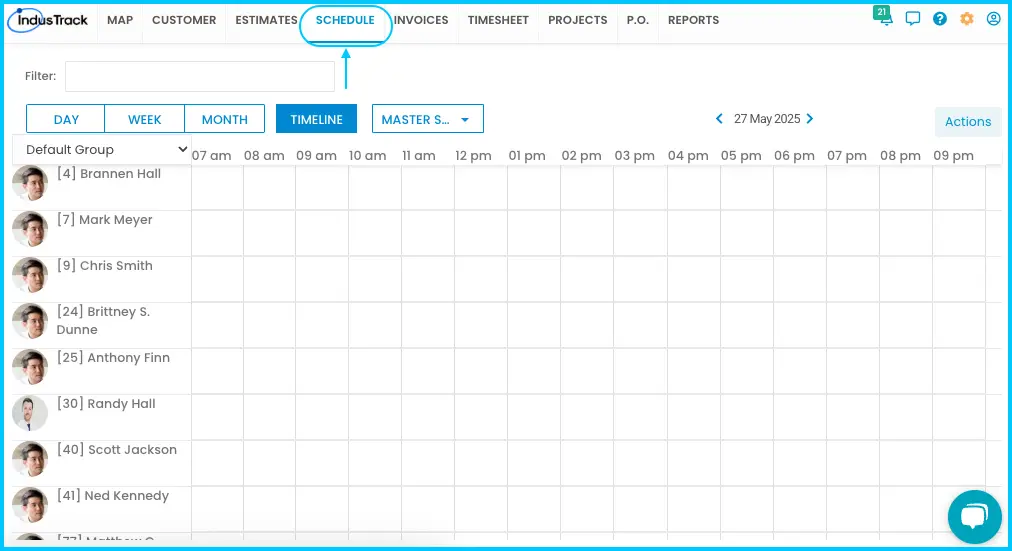1012x551 pixels.
Task: Open the P.O. menu
Action: (x=638, y=20)
